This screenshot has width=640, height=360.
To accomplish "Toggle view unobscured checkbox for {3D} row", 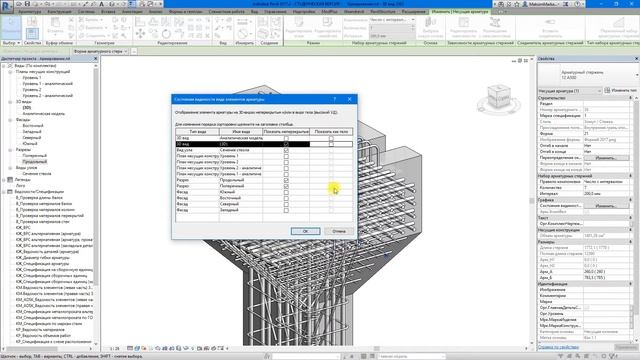I will pos(286,144).
